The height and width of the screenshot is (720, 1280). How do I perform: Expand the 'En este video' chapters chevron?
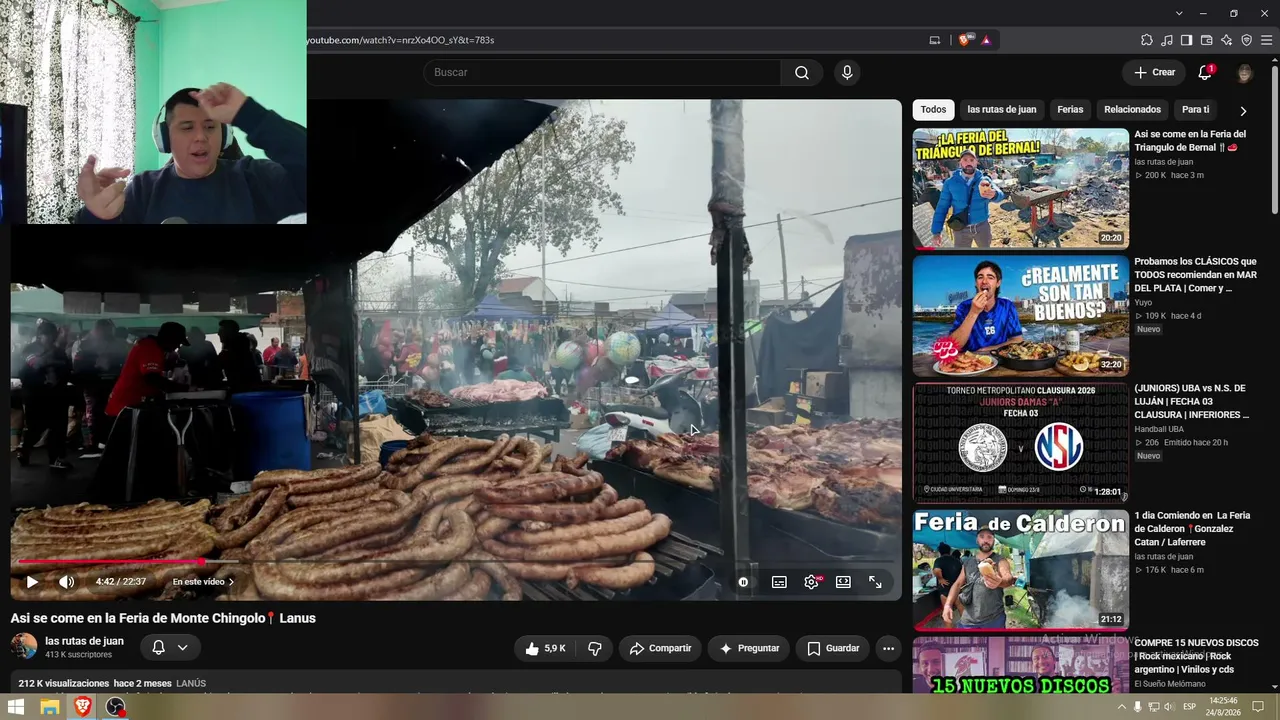tap(231, 582)
